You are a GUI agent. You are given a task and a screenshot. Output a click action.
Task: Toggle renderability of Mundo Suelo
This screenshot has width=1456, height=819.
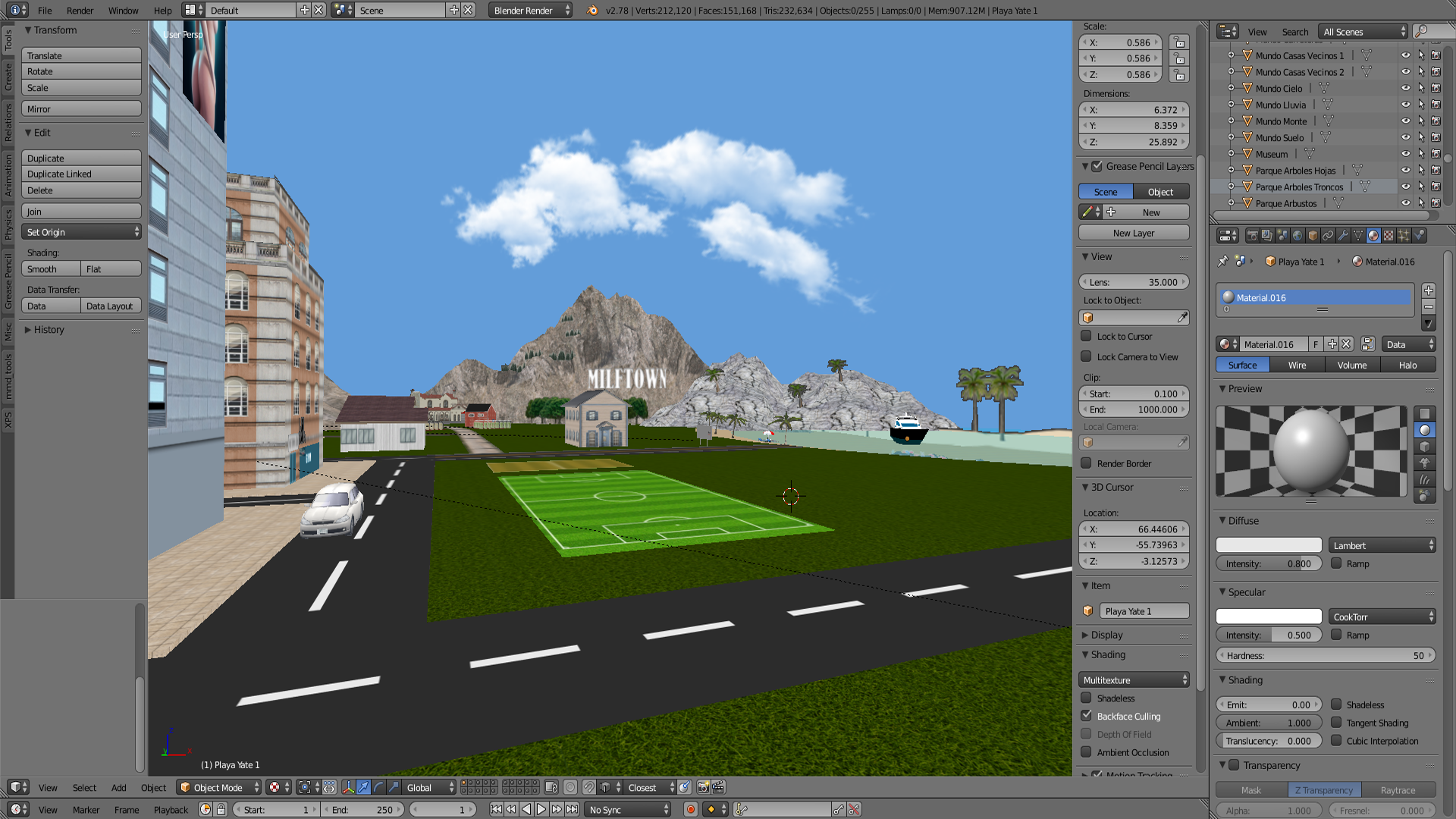(1436, 138)
